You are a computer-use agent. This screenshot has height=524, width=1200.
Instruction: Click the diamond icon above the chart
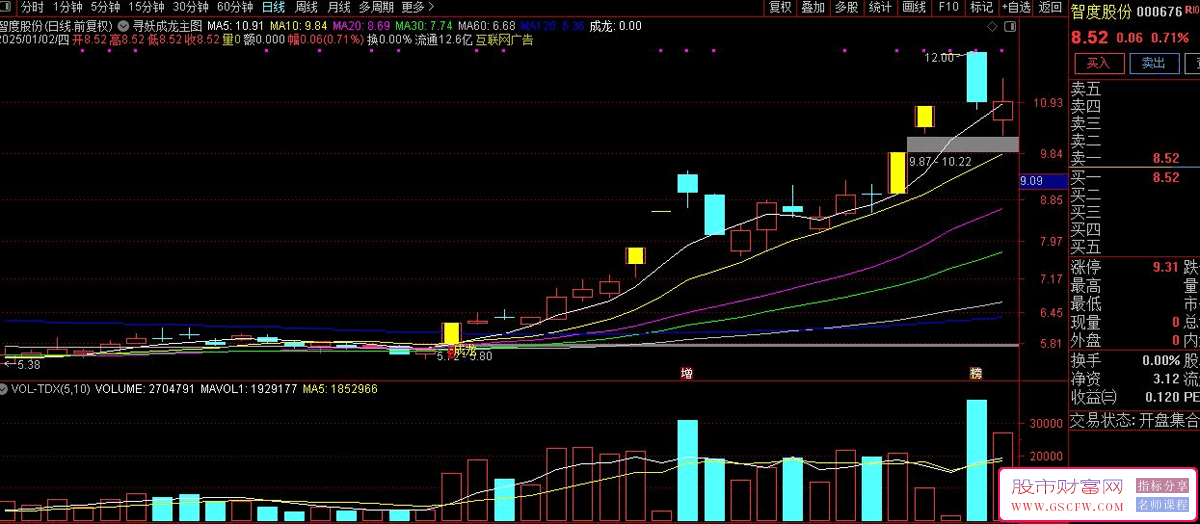coord(991,26)
